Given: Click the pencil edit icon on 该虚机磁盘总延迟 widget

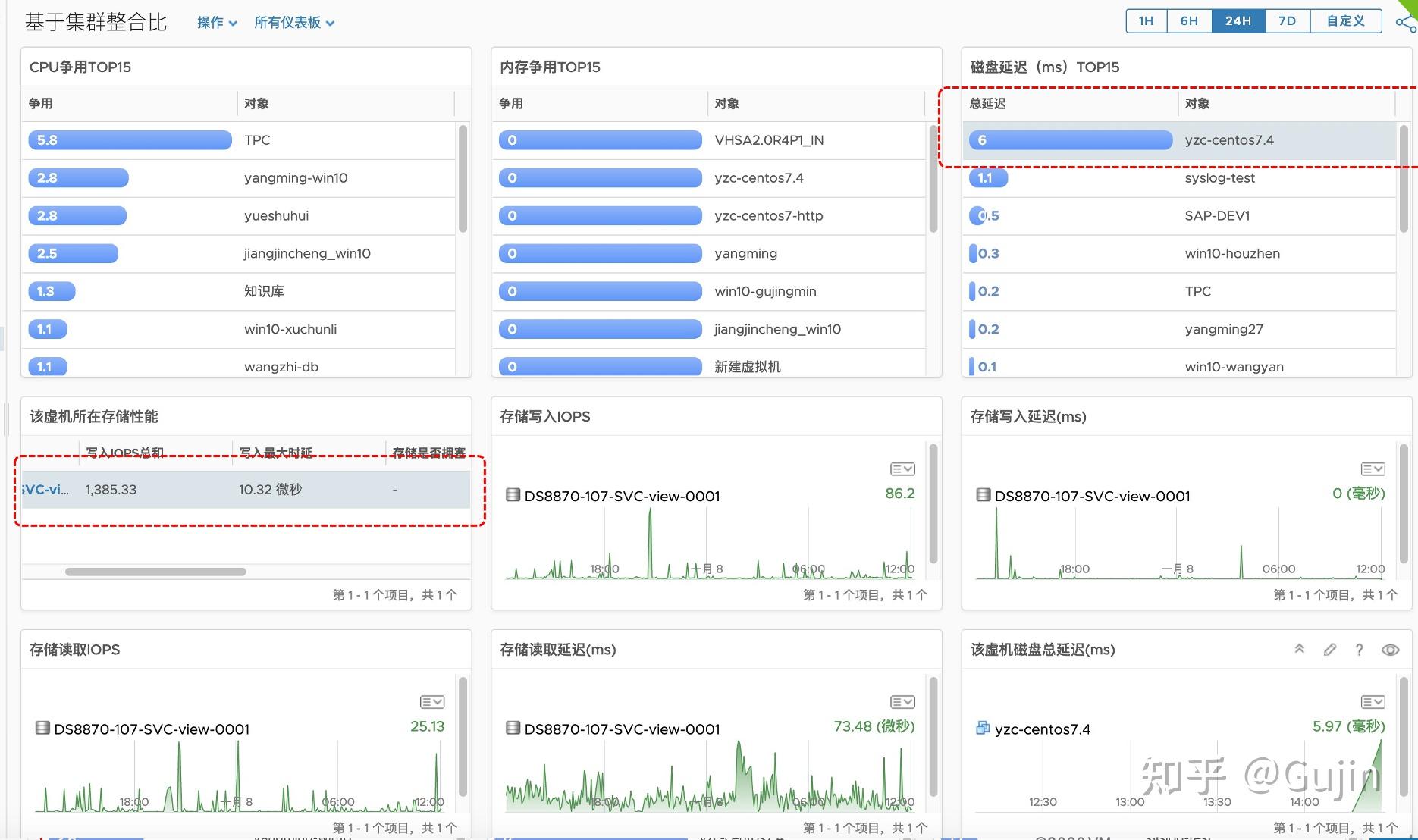Looking at the screenshot, I should tap(1329, 650).
